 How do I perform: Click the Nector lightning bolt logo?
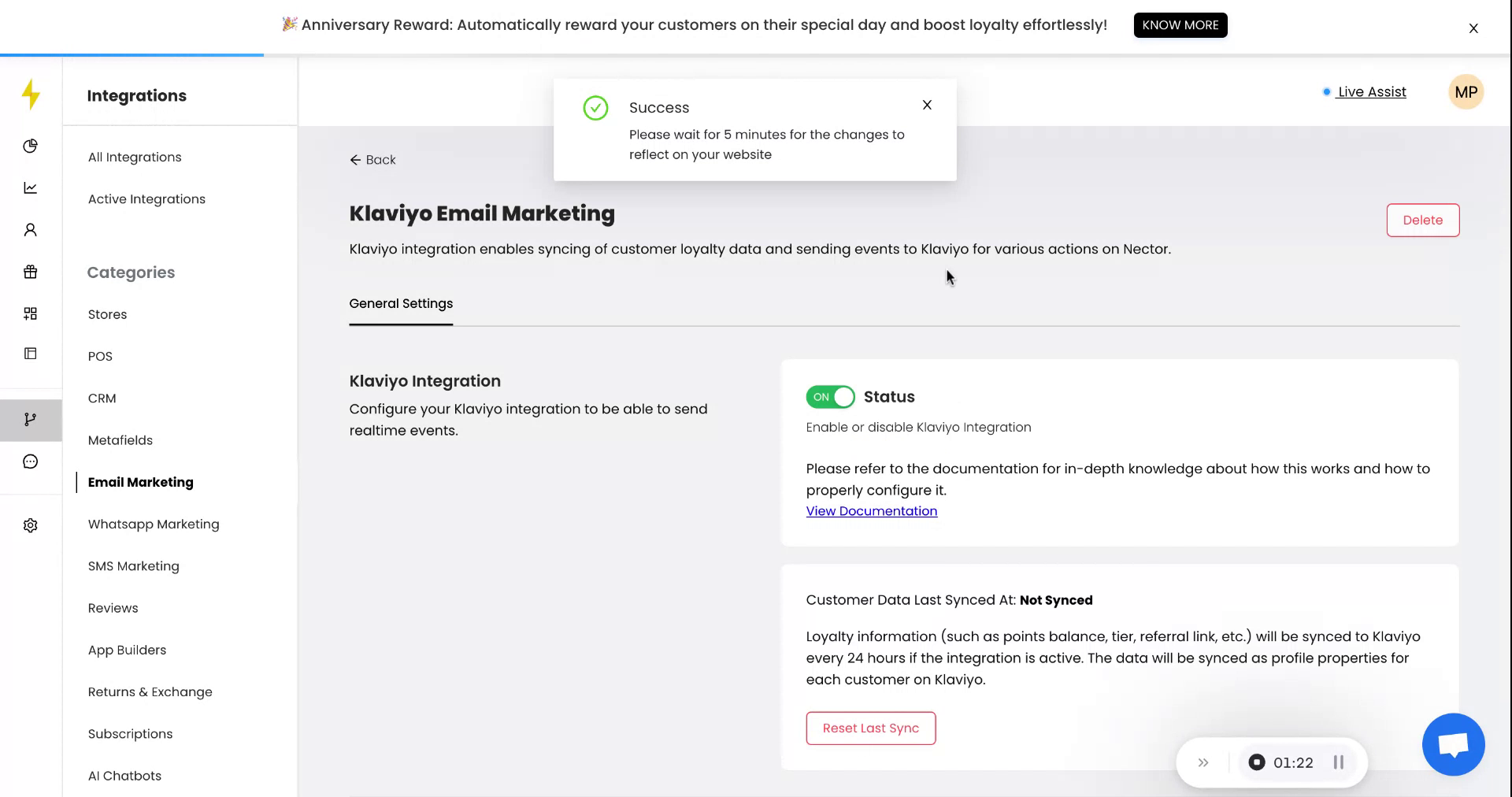tap(31, 95)
